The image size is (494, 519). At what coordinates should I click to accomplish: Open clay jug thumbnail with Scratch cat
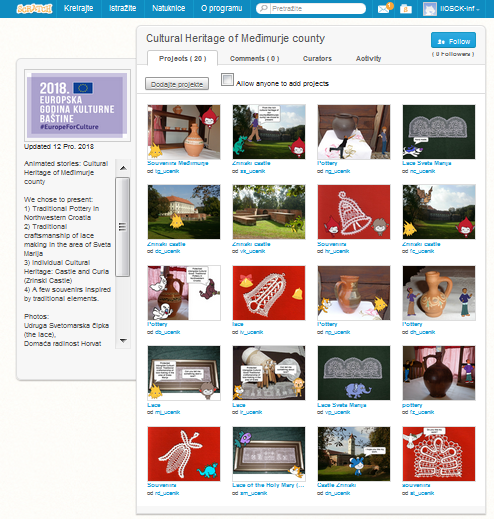click(x=354, y=293)
